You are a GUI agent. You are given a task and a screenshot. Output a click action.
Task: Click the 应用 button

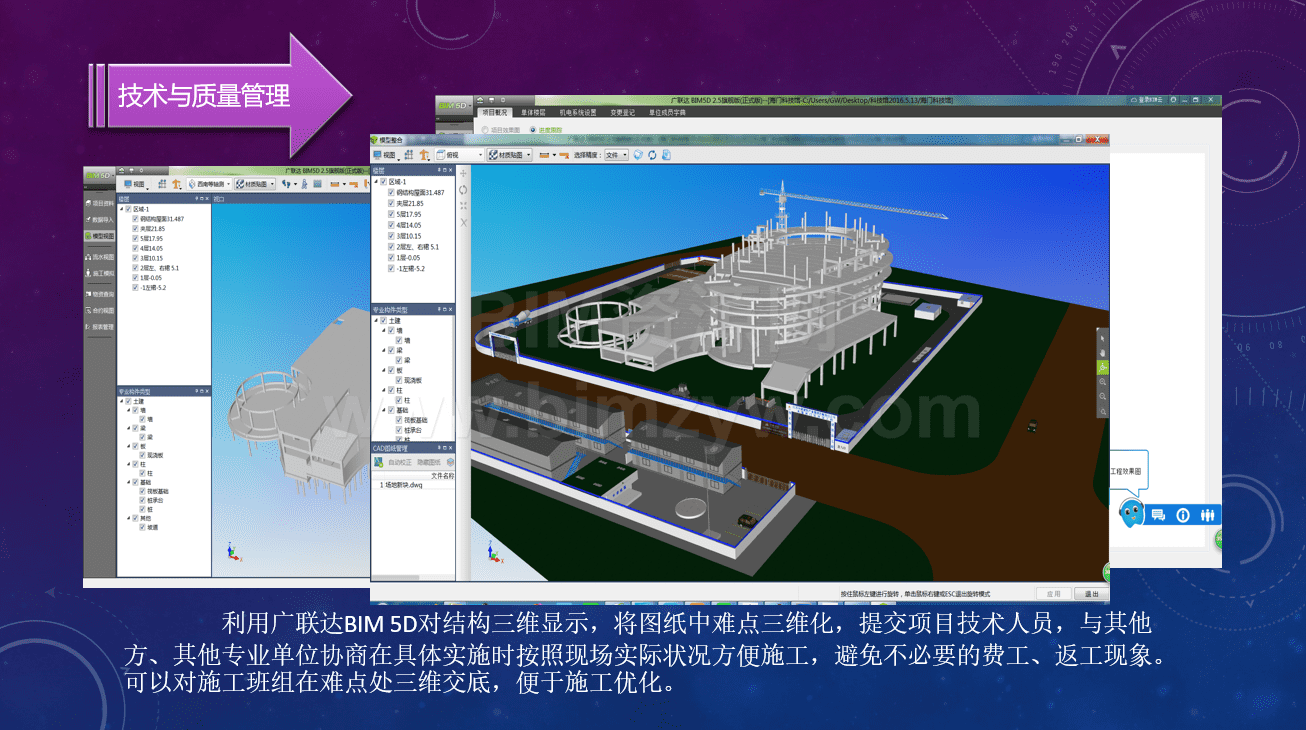click(1054, 594)
